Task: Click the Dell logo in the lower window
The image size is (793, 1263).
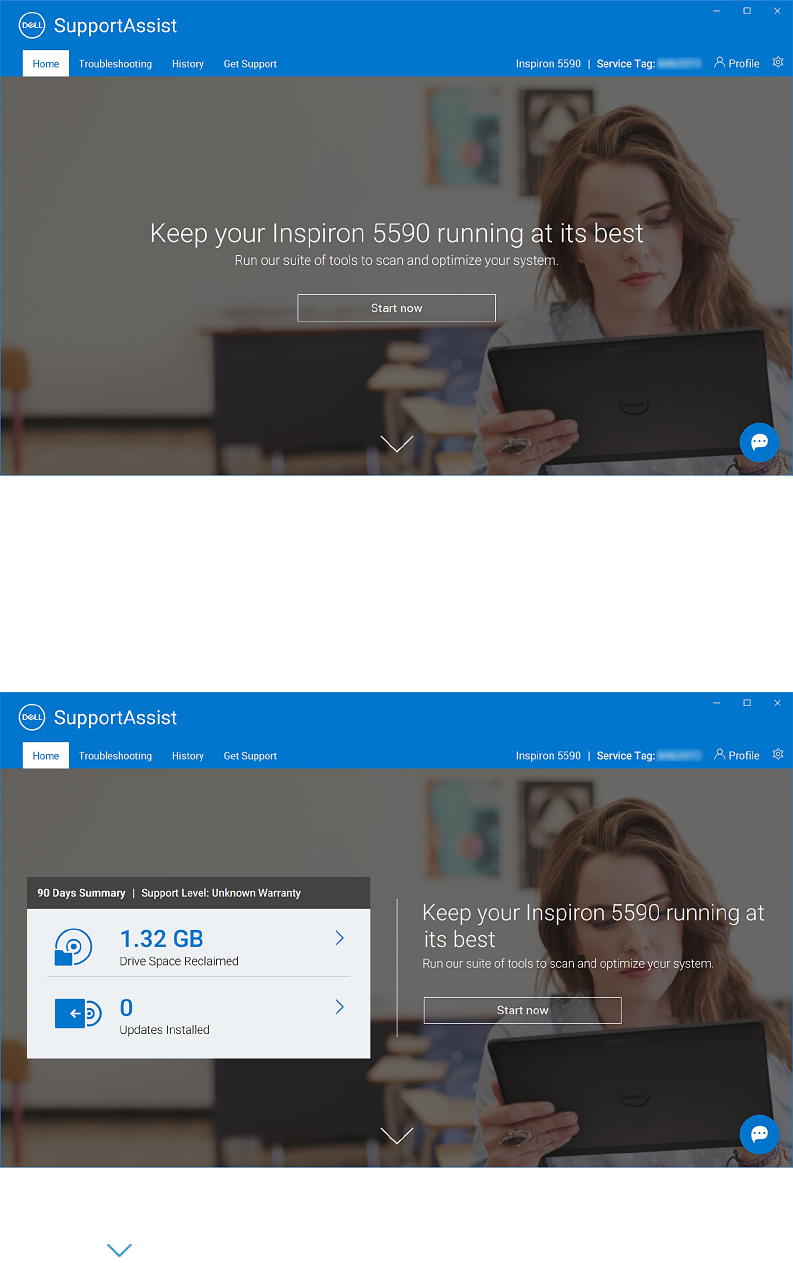Action: 31,718
